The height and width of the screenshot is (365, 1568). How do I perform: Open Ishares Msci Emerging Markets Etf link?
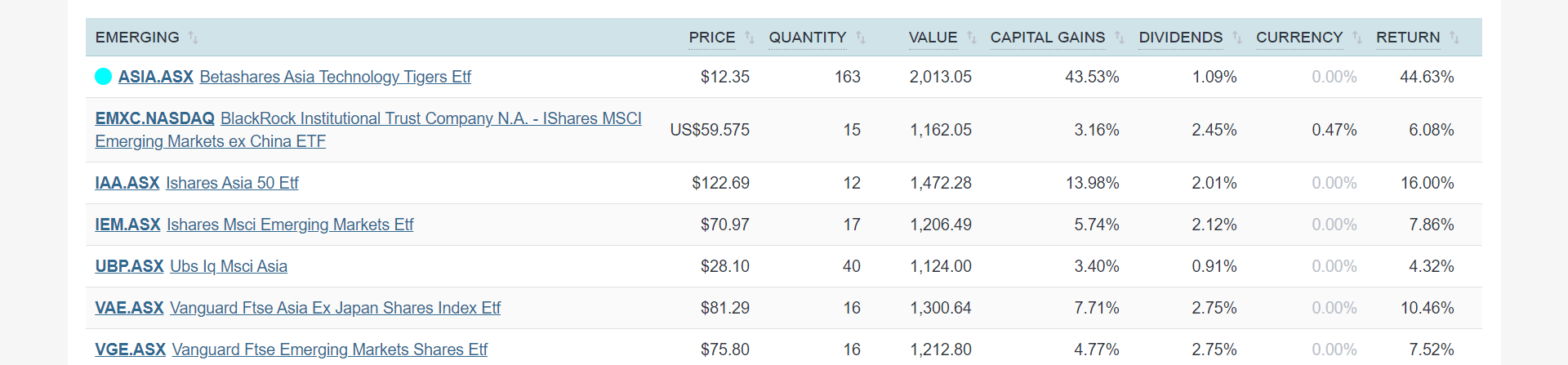tap(290, 225)
